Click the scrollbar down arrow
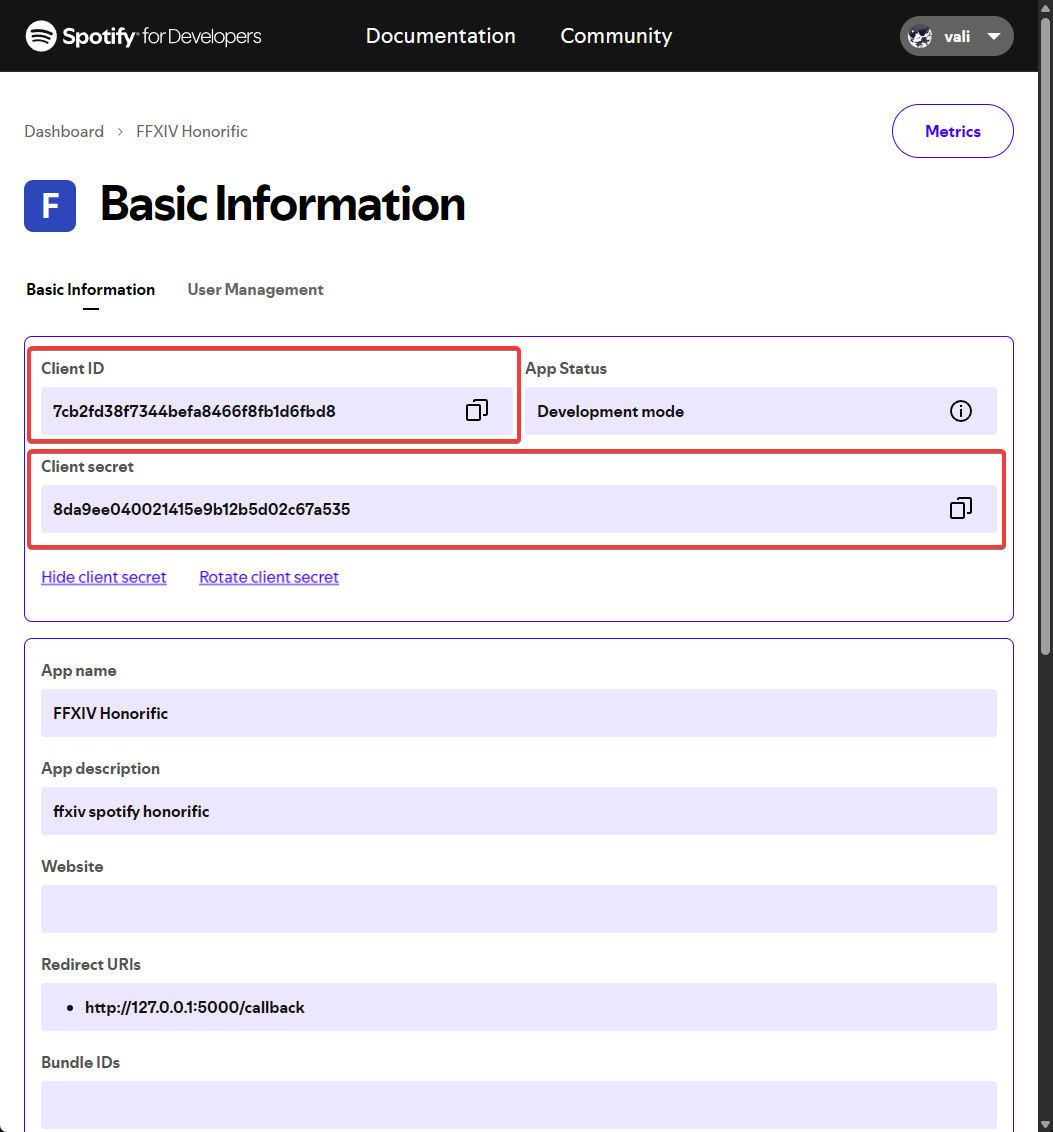 (1045, 1125)
